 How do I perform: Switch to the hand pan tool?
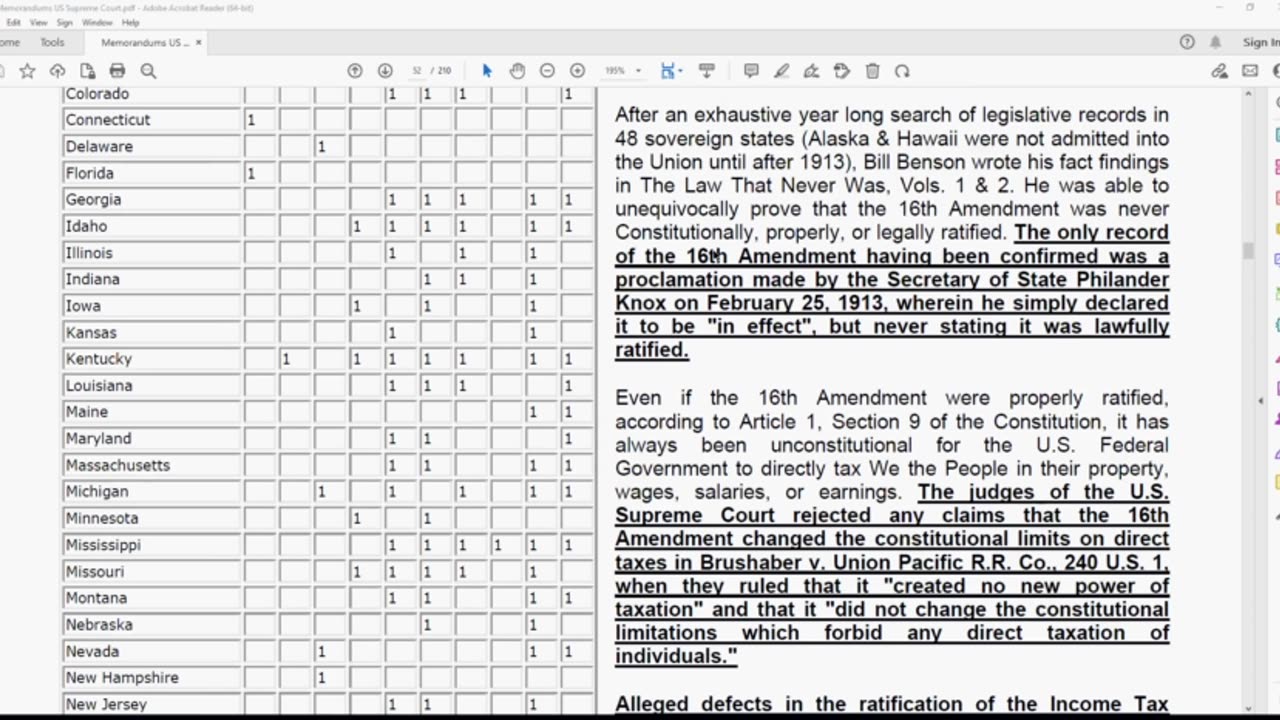pos(517,71)
